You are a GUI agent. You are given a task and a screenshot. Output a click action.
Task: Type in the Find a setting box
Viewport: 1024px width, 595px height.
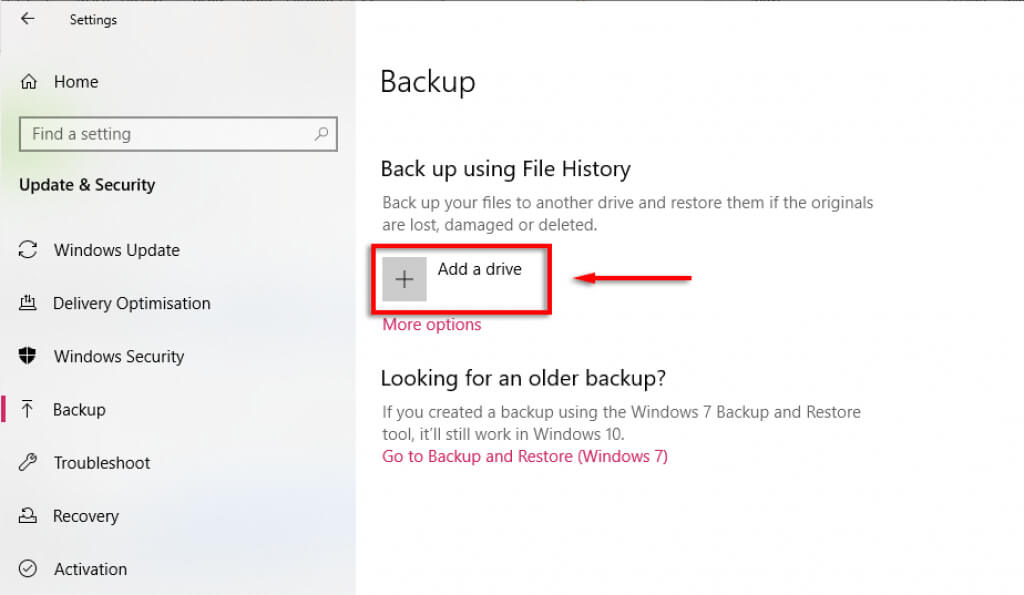pos(165,134)
